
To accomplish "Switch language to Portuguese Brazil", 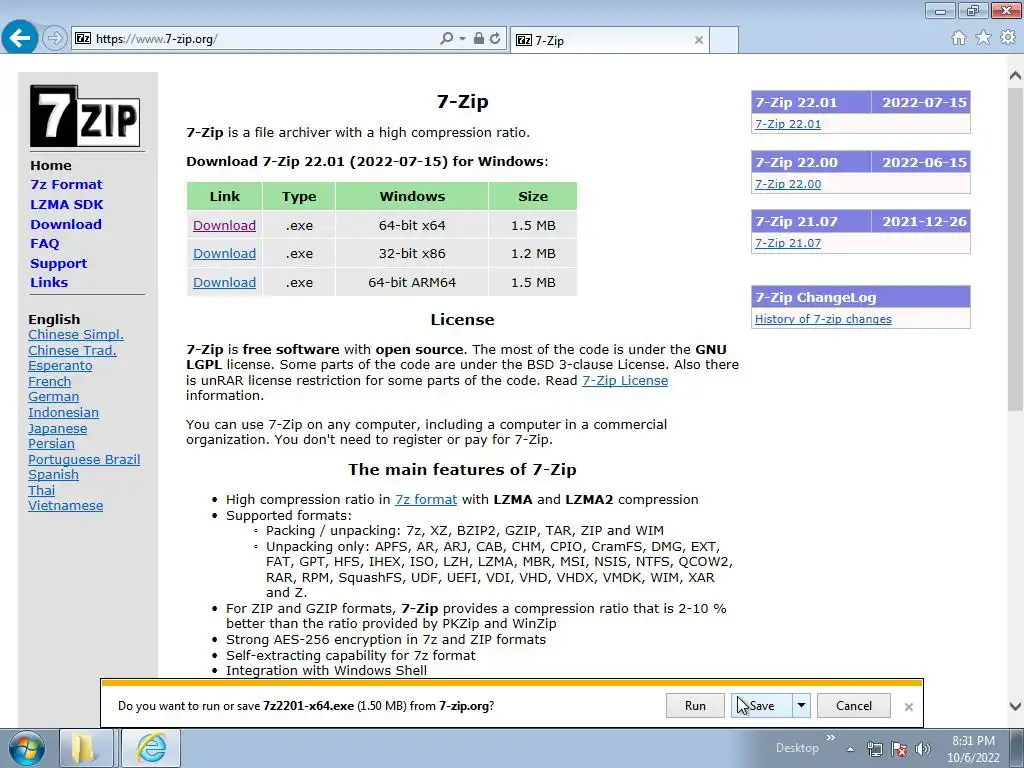I will click(84, 460).
